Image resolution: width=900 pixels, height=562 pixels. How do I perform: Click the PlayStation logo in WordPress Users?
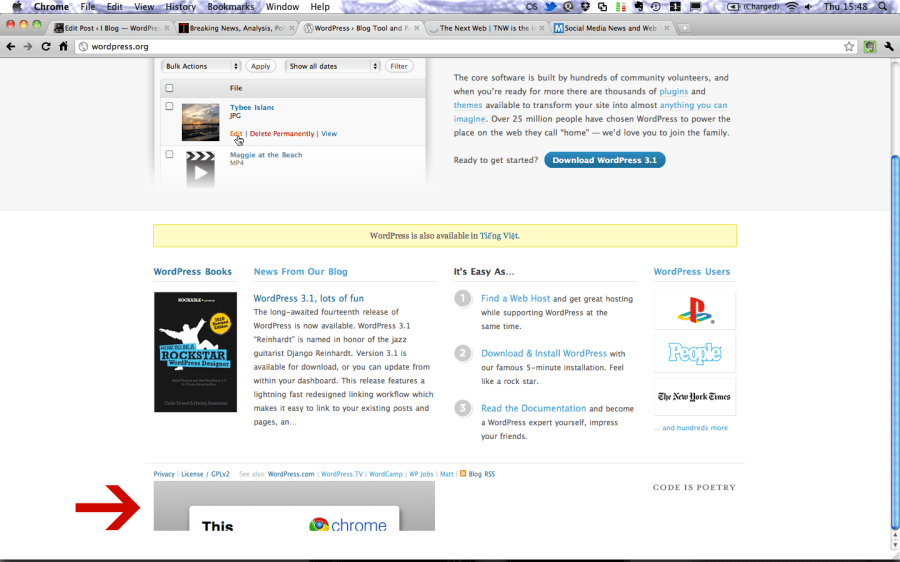click(695, 311)
